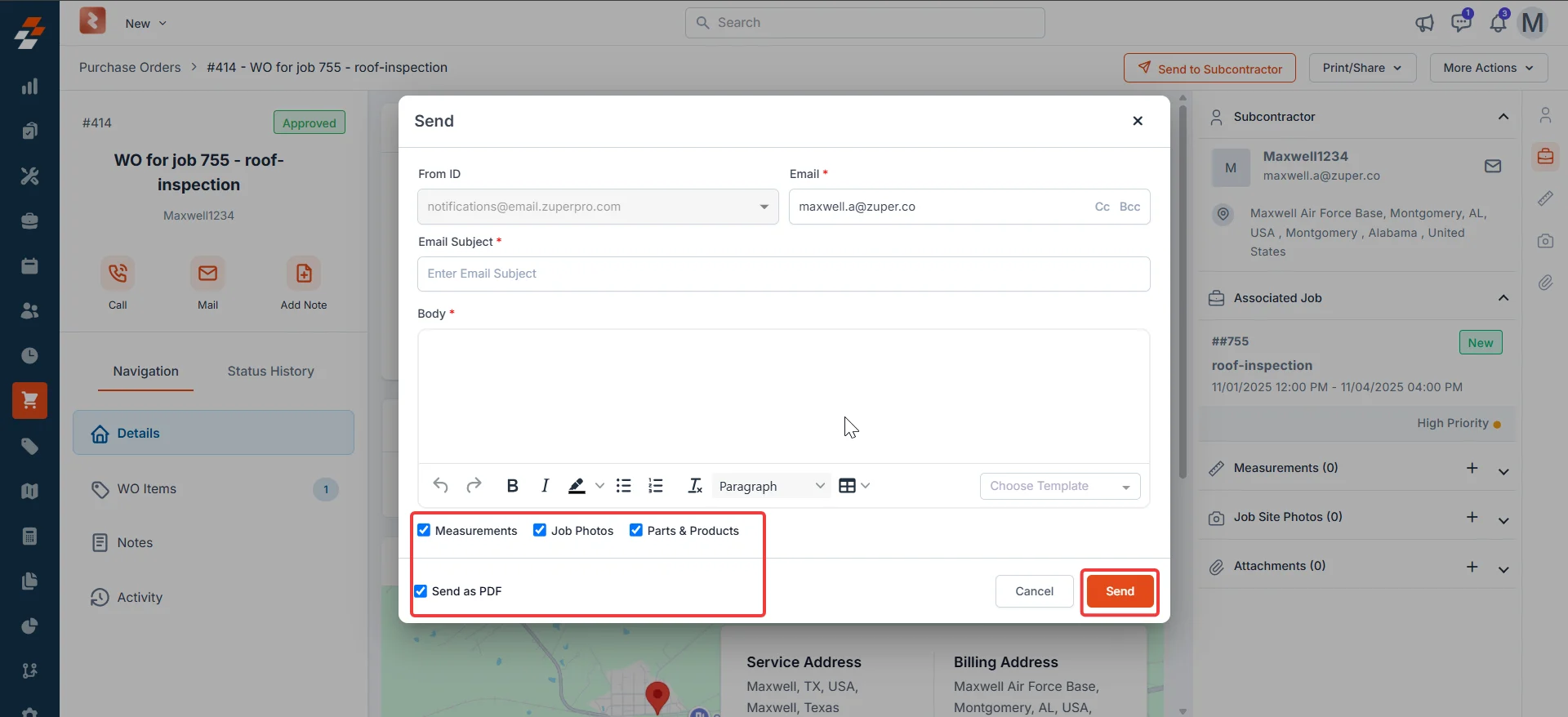Open the Print/Share dropdown
The image size is (1568, 717).
point(1362,68)
